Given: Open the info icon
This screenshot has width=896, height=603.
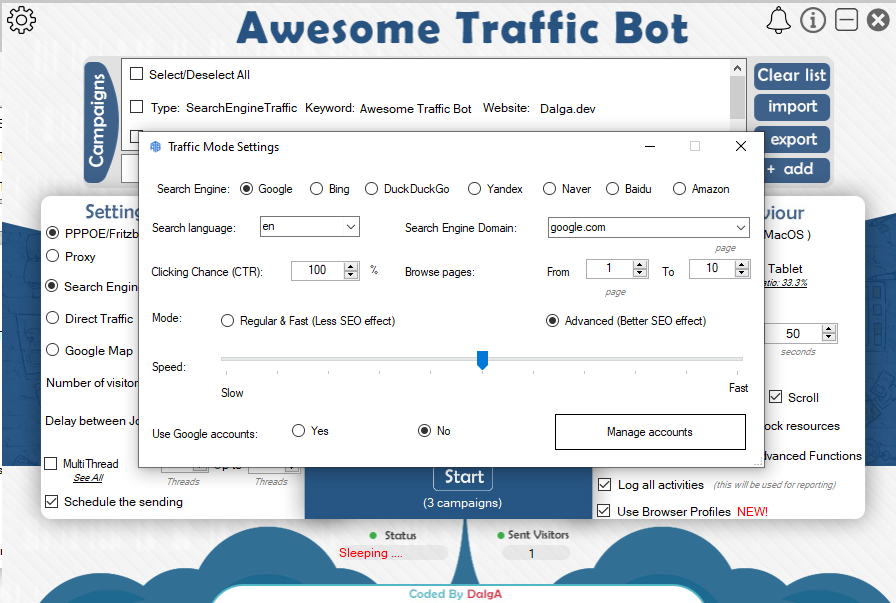Looking at the screenshot, I should click(813, 21).
